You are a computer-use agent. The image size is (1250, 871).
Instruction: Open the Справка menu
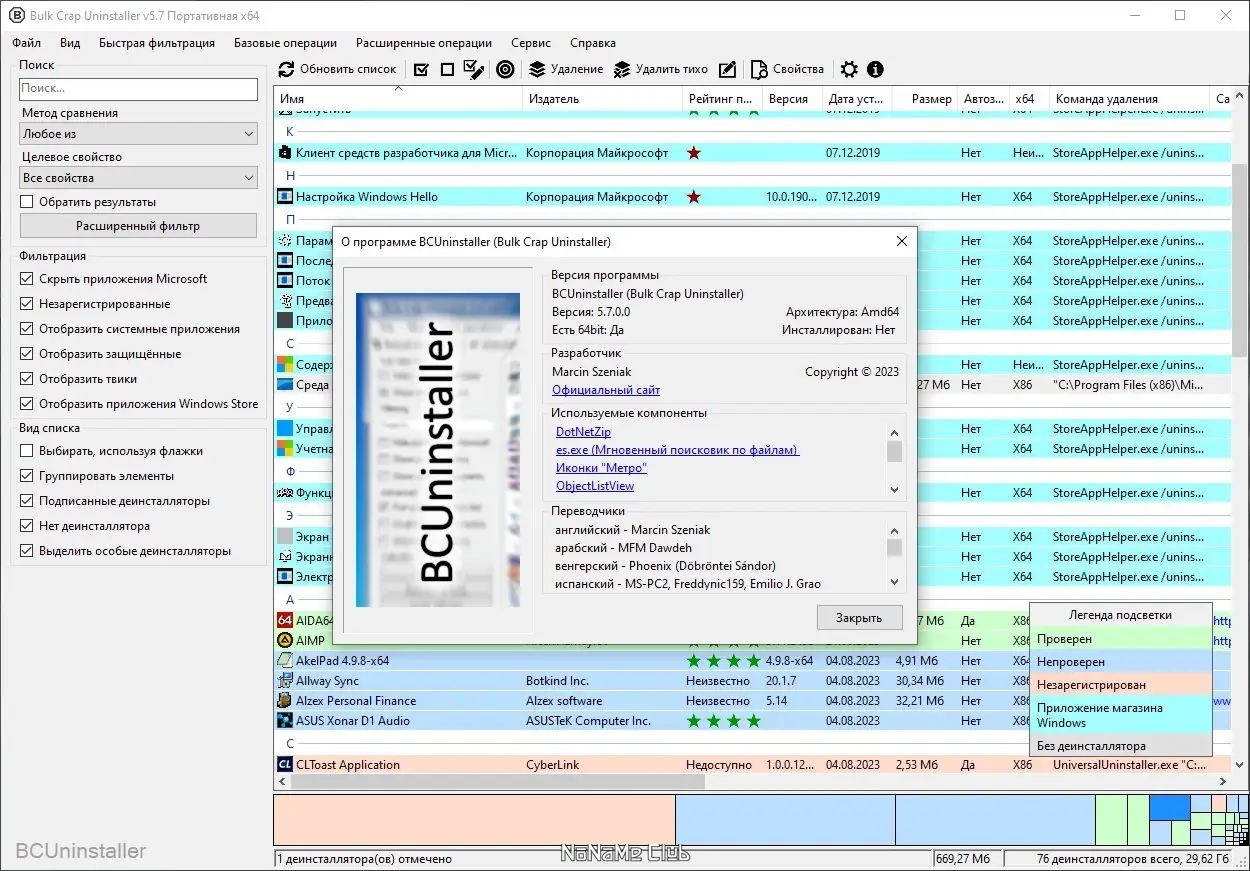pos(593,43)
